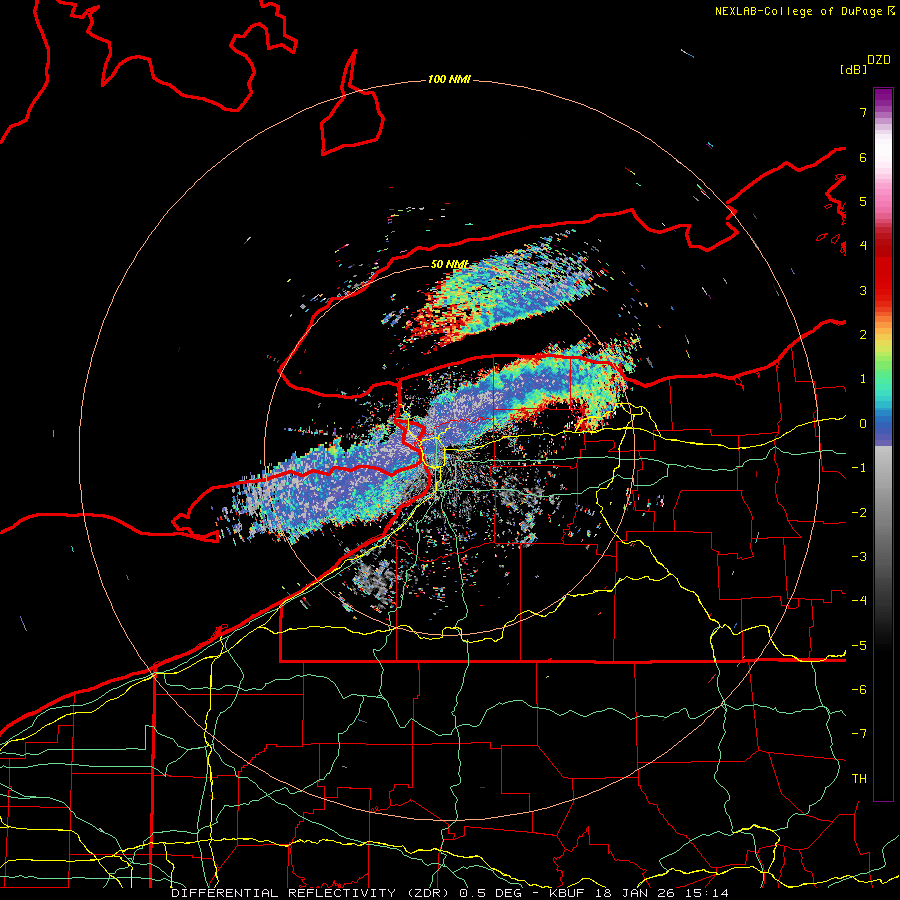Image resolution: width=900 pixels, height=900 pixels.
Task: Click the "0" scale label
Action: coord(863,424)
